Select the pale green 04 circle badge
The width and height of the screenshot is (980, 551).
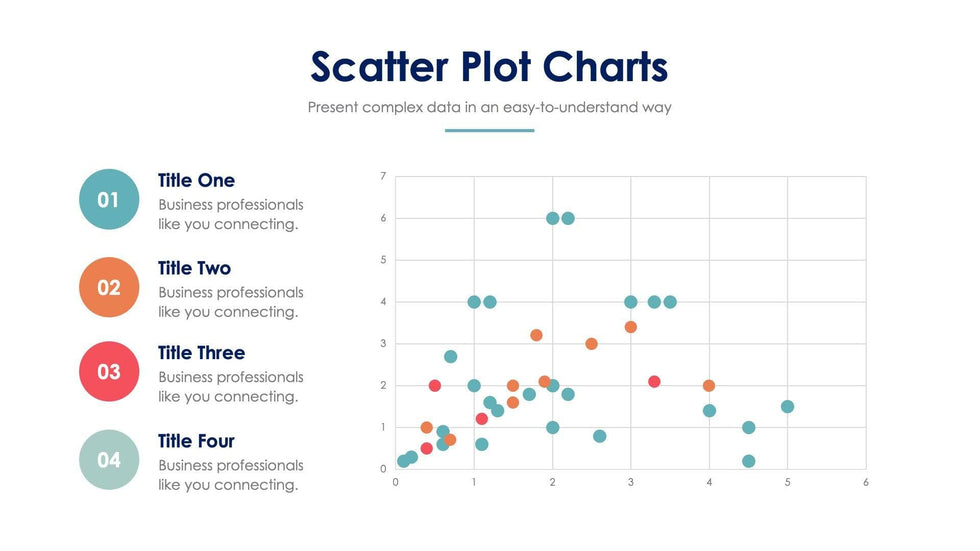click(108, 460)
